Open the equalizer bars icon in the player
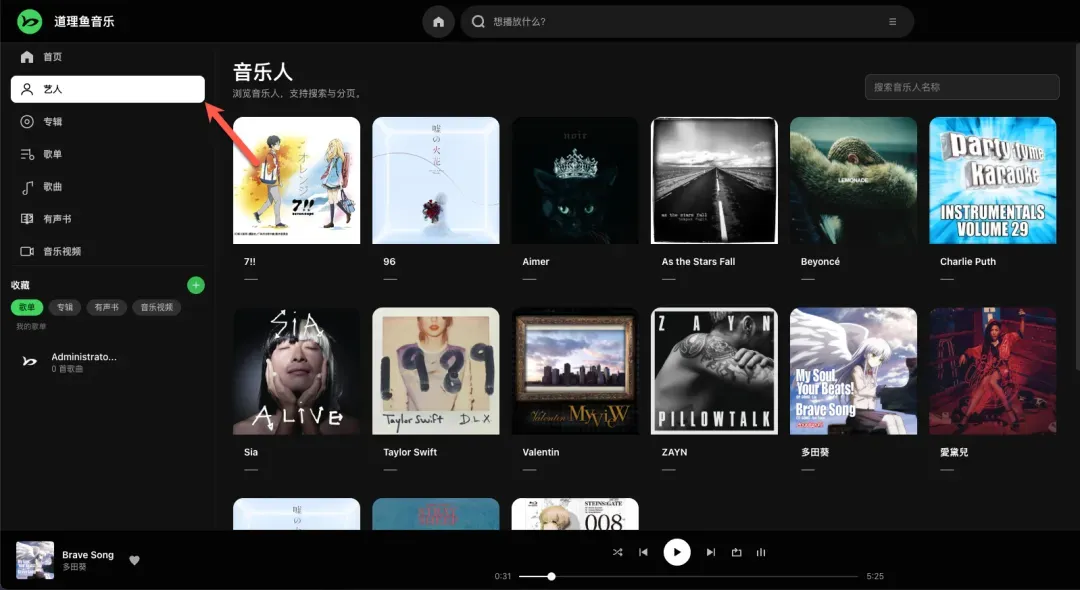This screenshot has height=590, width=1080. pyautogui.click(x=761, y=552)
